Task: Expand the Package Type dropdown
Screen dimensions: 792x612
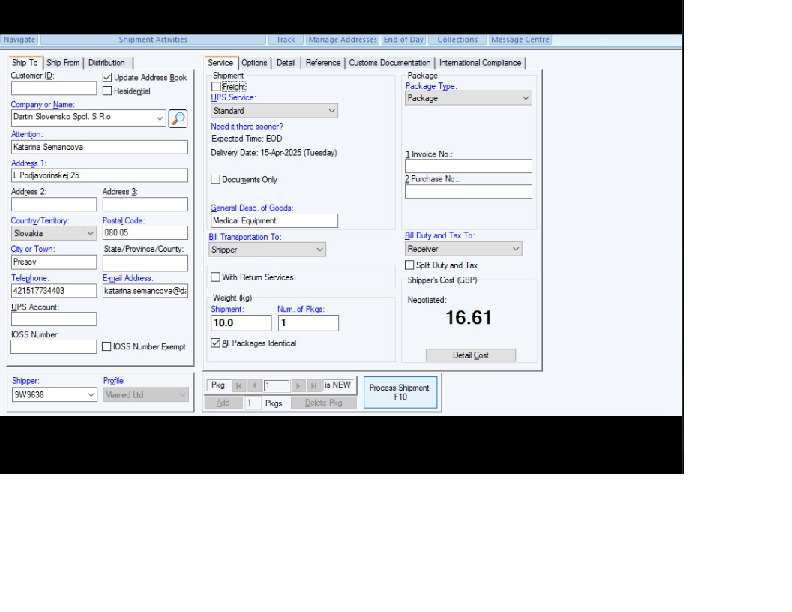Action: pos(525,99)
